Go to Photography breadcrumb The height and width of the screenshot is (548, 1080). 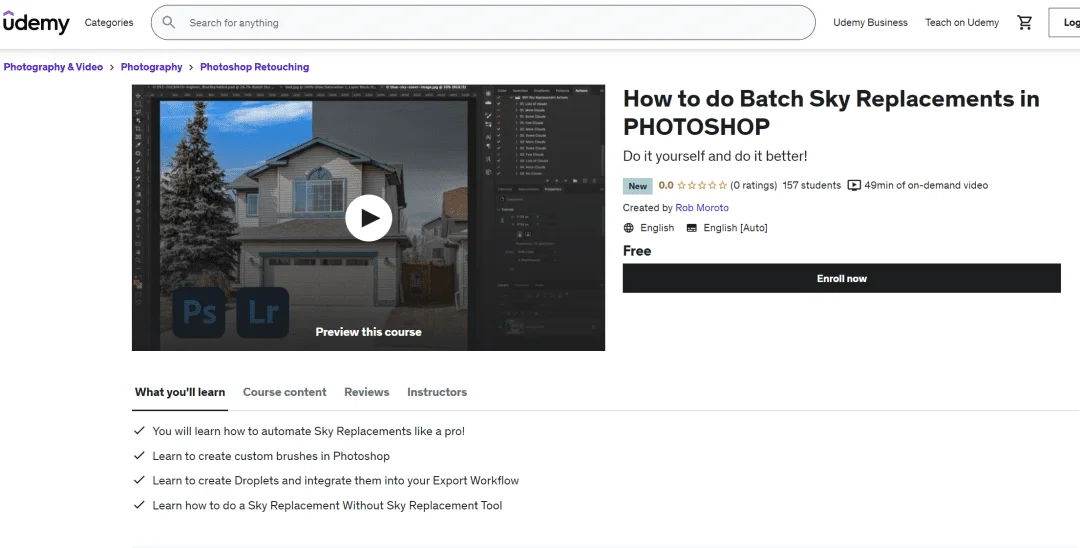(x=152, y=67)
